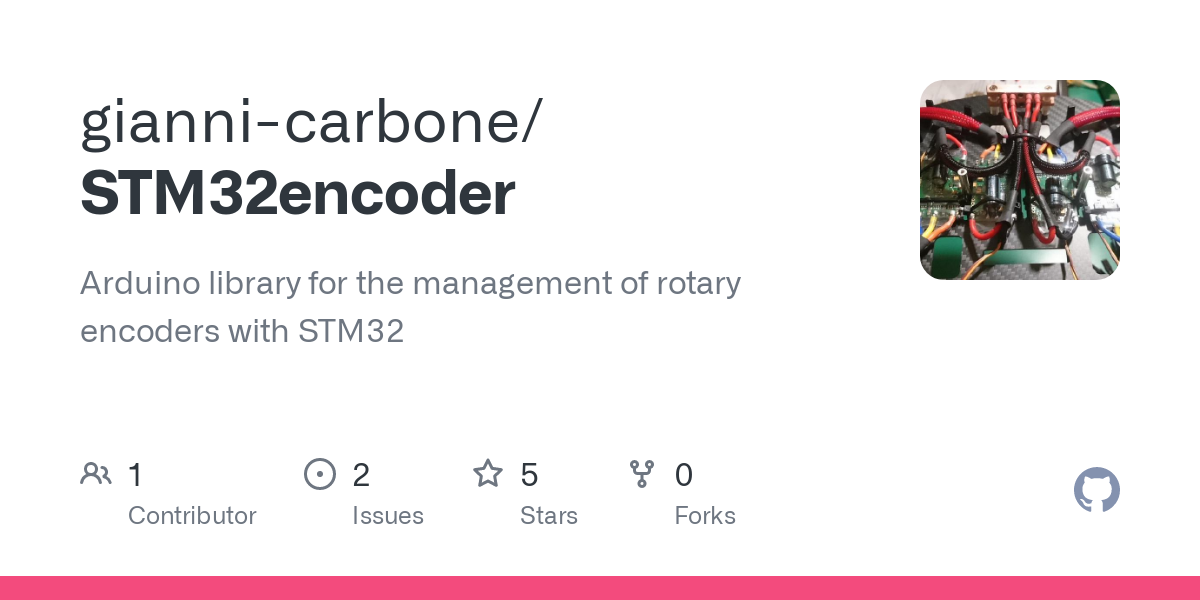This screenshot has width=1200, height=600.
Task: Open the gianni-carbone owner name
Action: tap(300, 122)
